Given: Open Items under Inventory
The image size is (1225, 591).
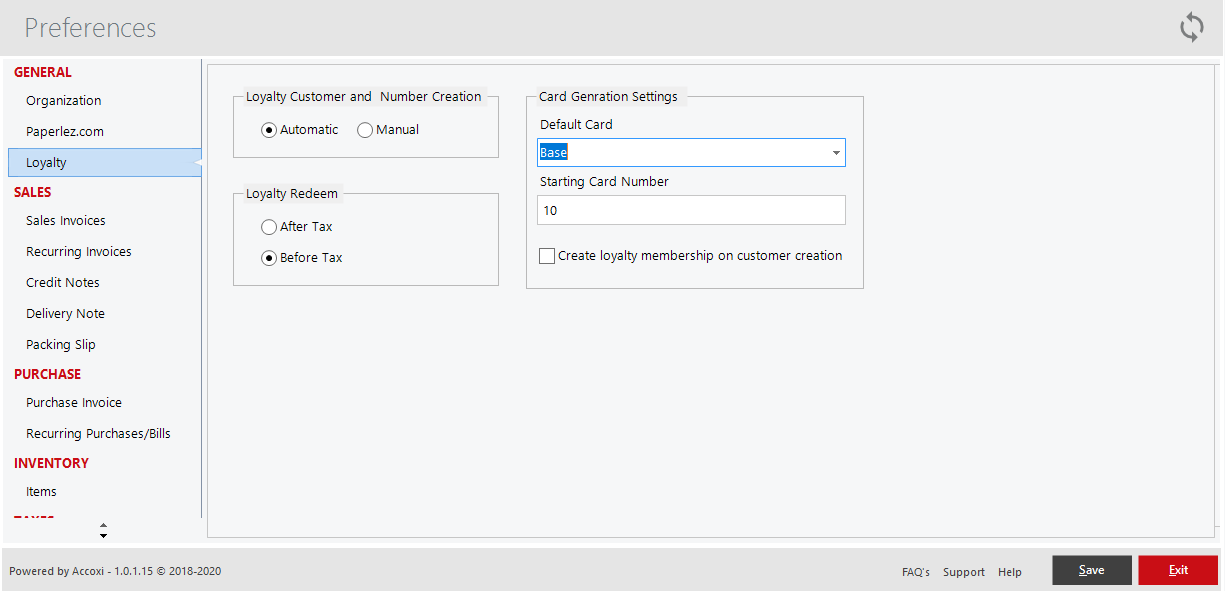Looking at the screenshot, I should tap(41, 492).
